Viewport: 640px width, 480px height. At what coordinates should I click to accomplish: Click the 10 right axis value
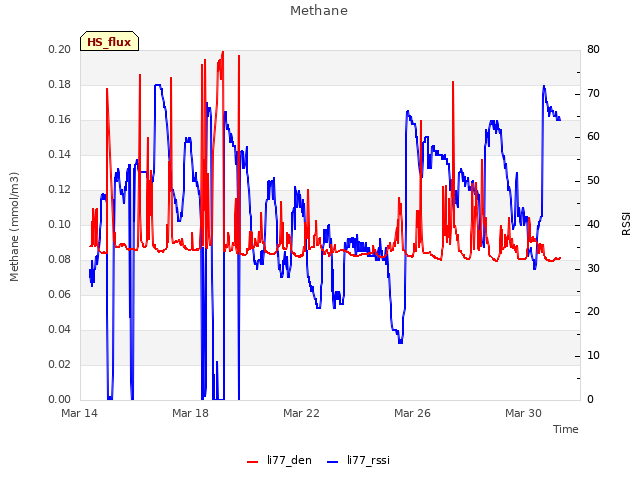[x=593, y=356]
